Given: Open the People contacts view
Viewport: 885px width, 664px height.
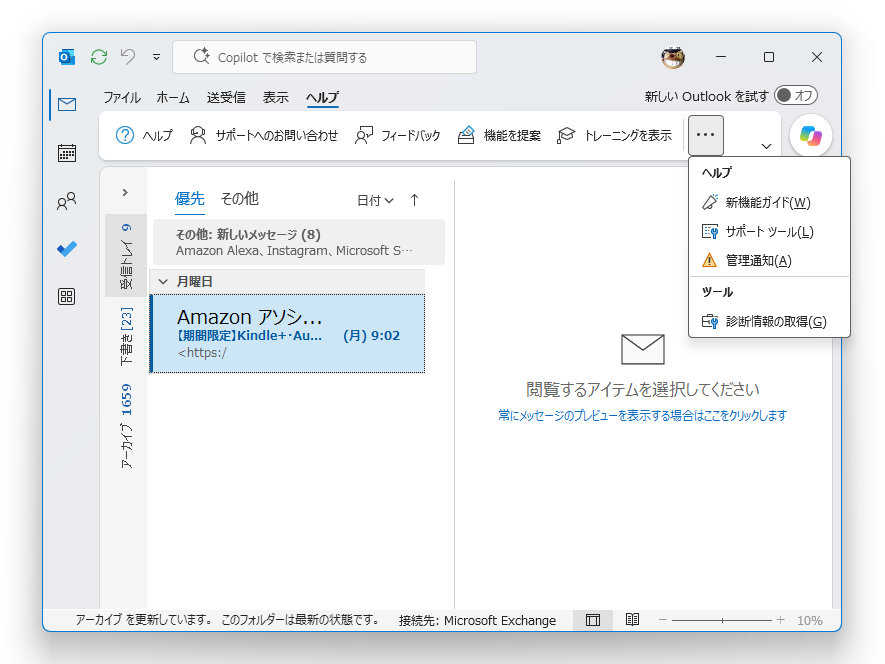Looking at the screenshot, I should (x=67, y=201).
